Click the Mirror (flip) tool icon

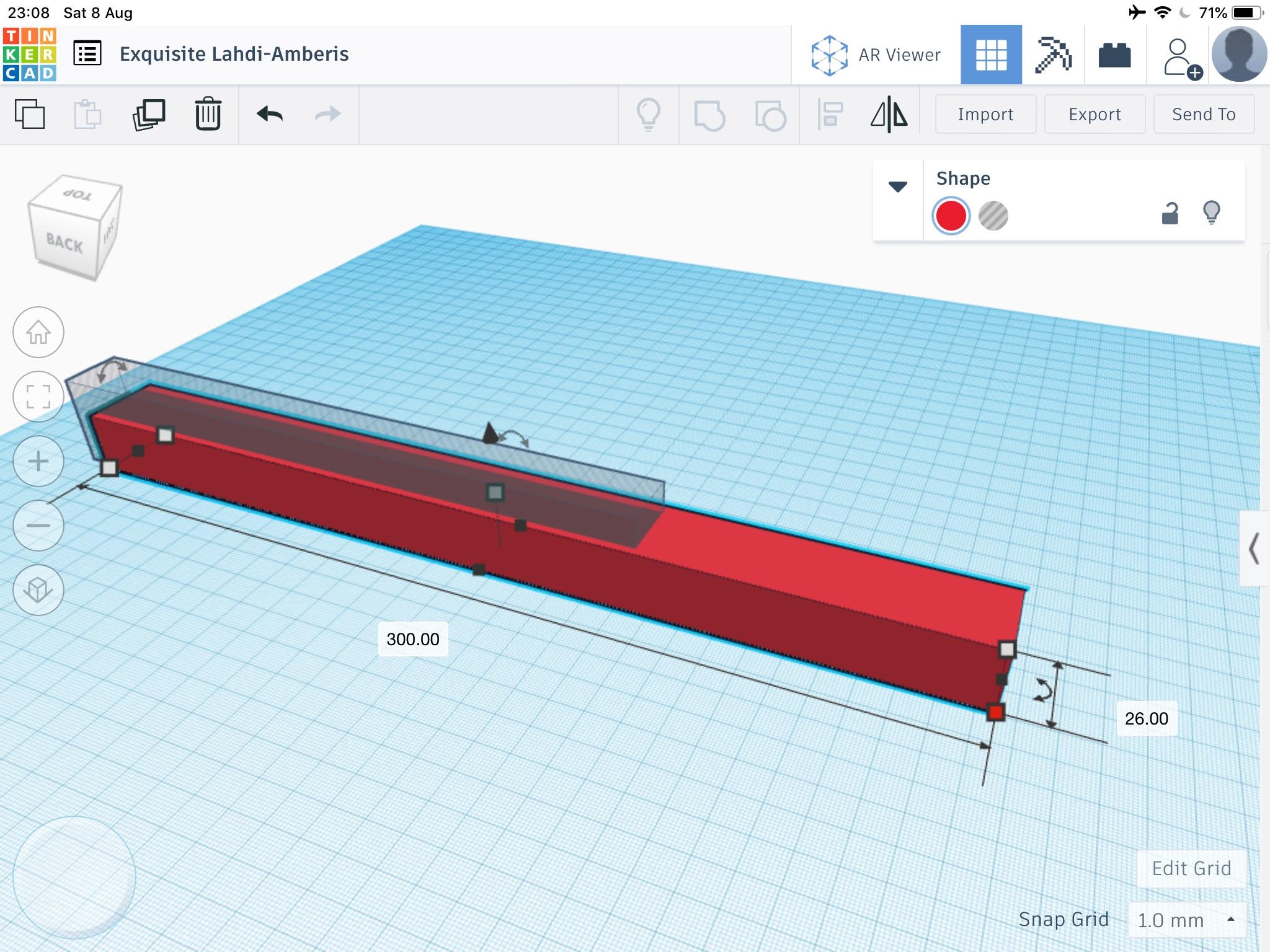tap(889, 115)
